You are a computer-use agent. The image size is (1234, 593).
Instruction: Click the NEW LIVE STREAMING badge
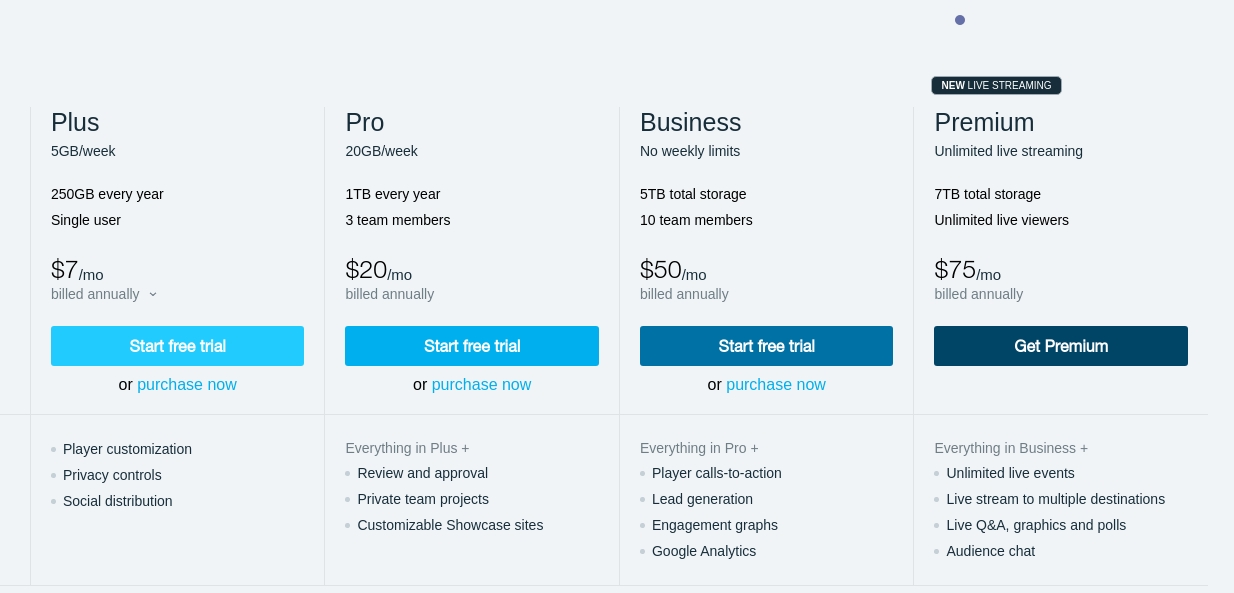pyautogui.click(x=996, y=86)
